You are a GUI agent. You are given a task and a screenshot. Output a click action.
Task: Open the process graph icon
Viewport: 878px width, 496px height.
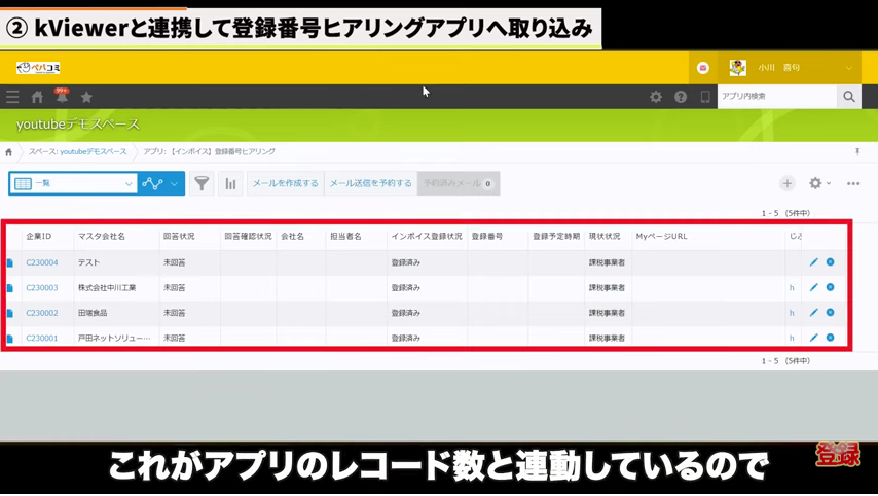click(152, 183)
